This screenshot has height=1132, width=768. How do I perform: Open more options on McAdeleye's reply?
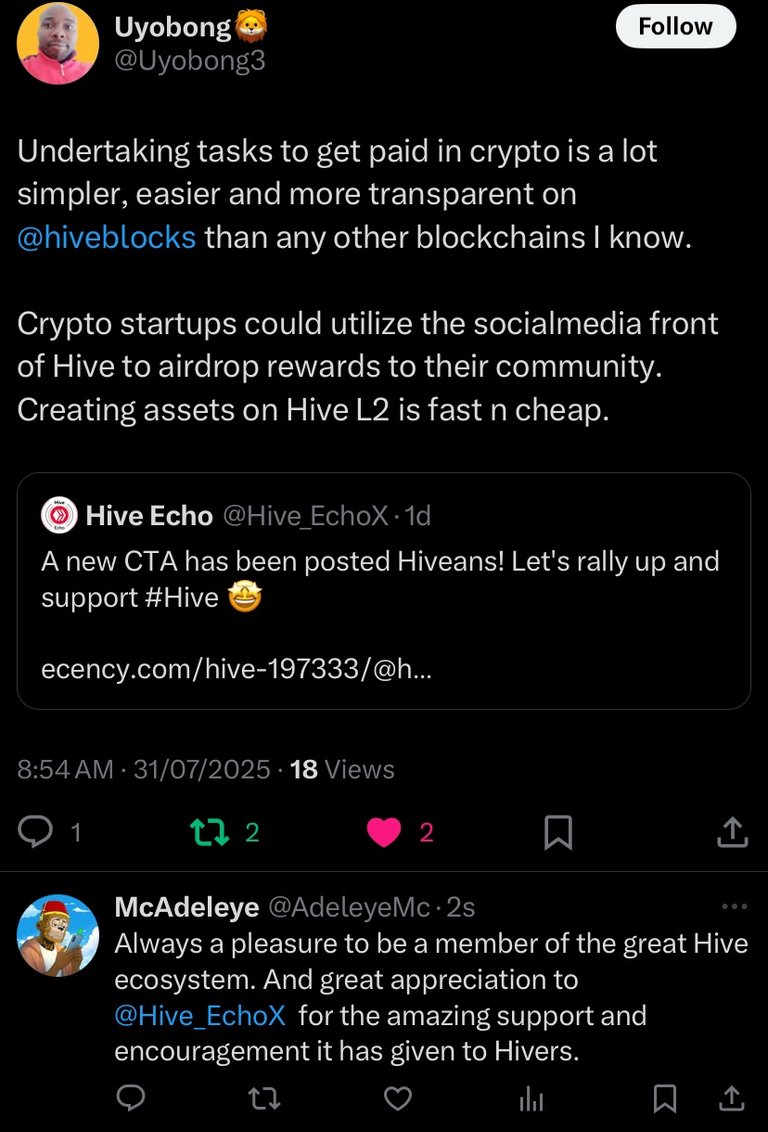[734, 907]
